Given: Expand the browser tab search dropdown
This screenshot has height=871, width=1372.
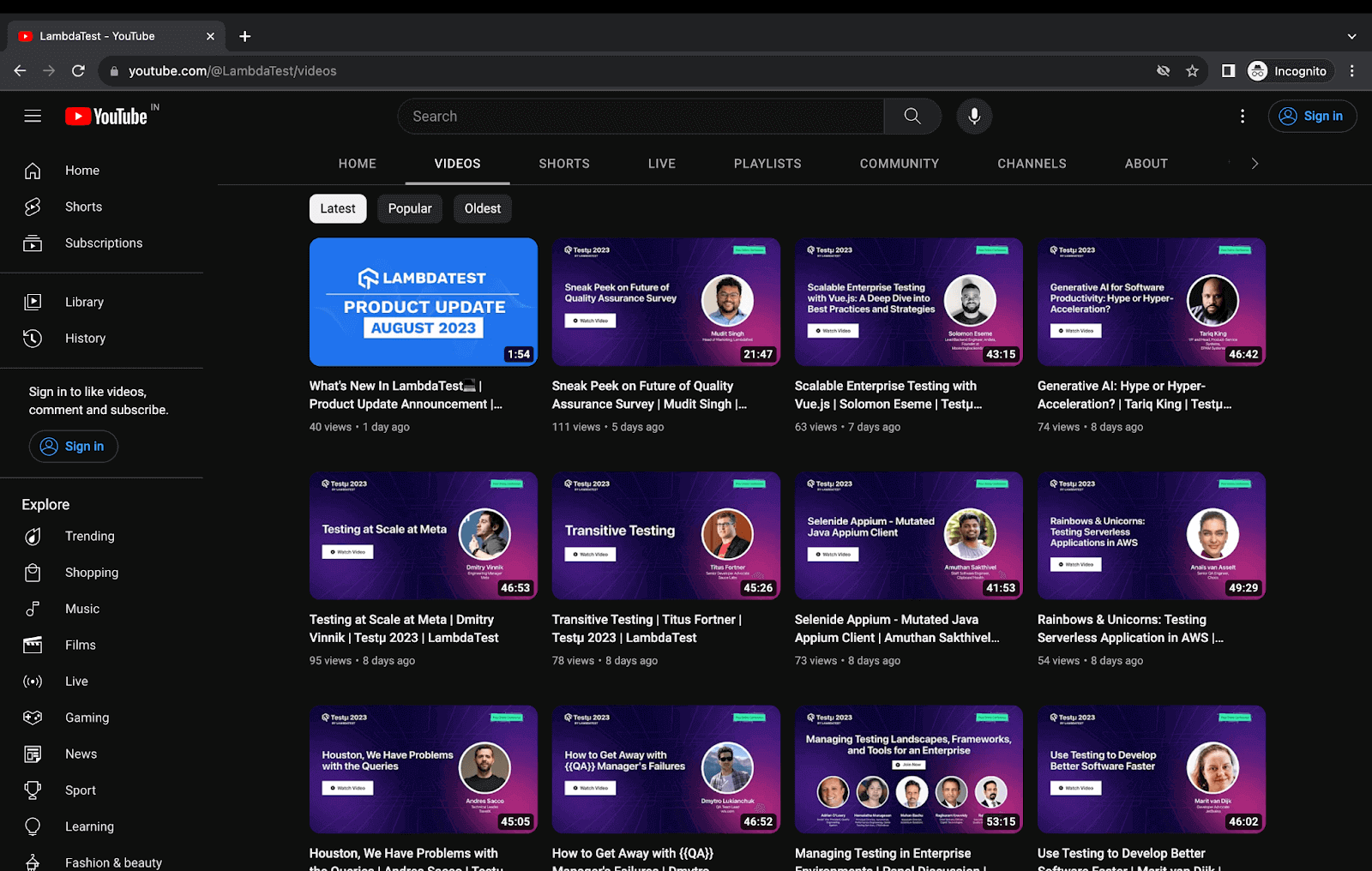Looking at the screenshot, I should 1351,36.
